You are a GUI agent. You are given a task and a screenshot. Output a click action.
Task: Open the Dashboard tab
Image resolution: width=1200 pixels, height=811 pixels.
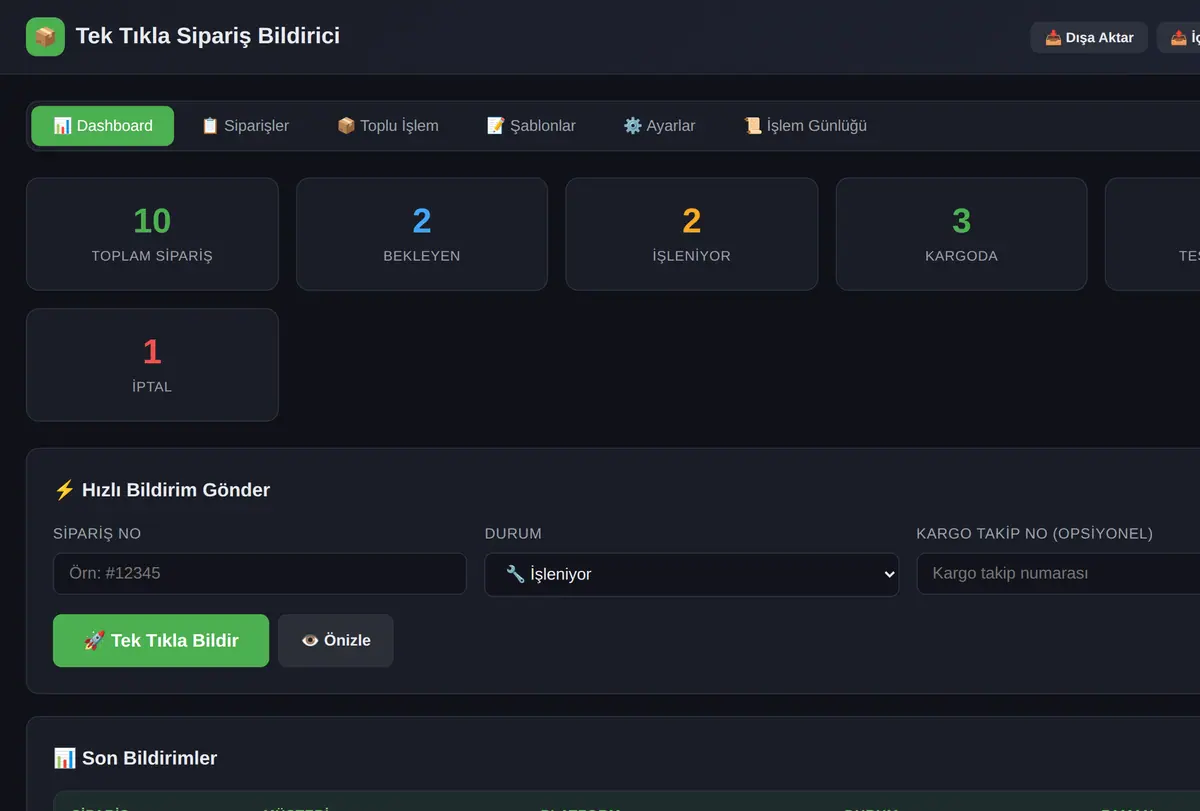[102, 126]
